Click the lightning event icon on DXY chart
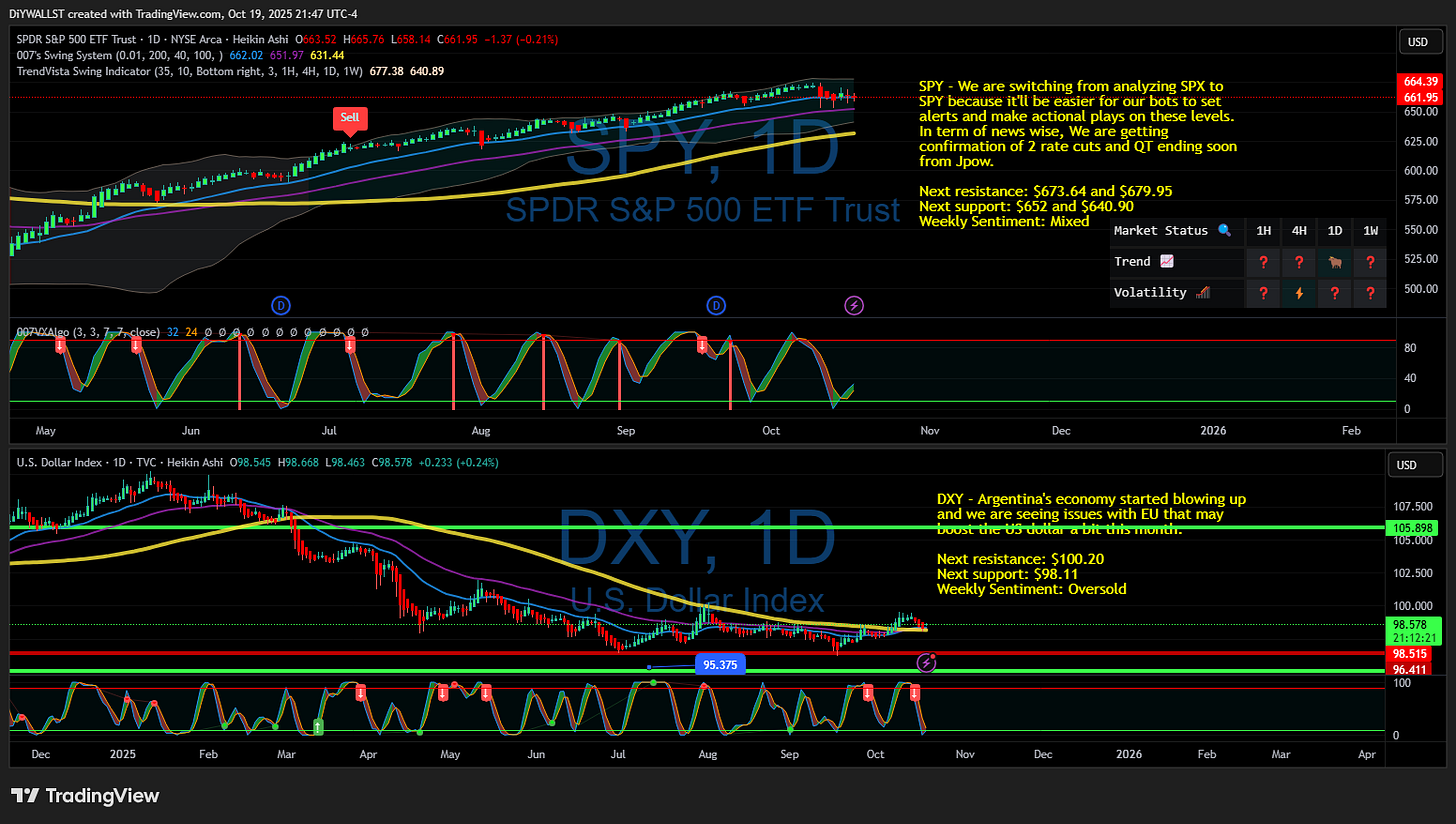 pos(927,662)
